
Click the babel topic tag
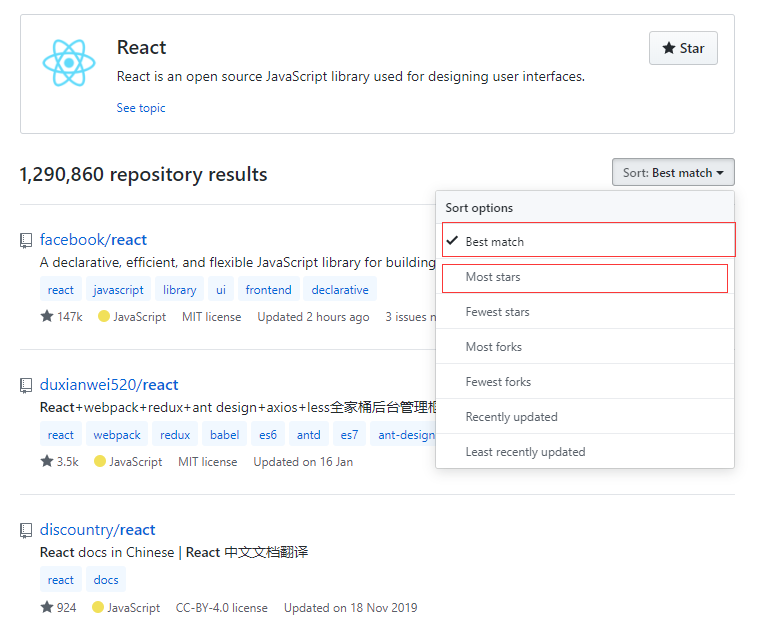pyautogui.click(x=224, y=434)
